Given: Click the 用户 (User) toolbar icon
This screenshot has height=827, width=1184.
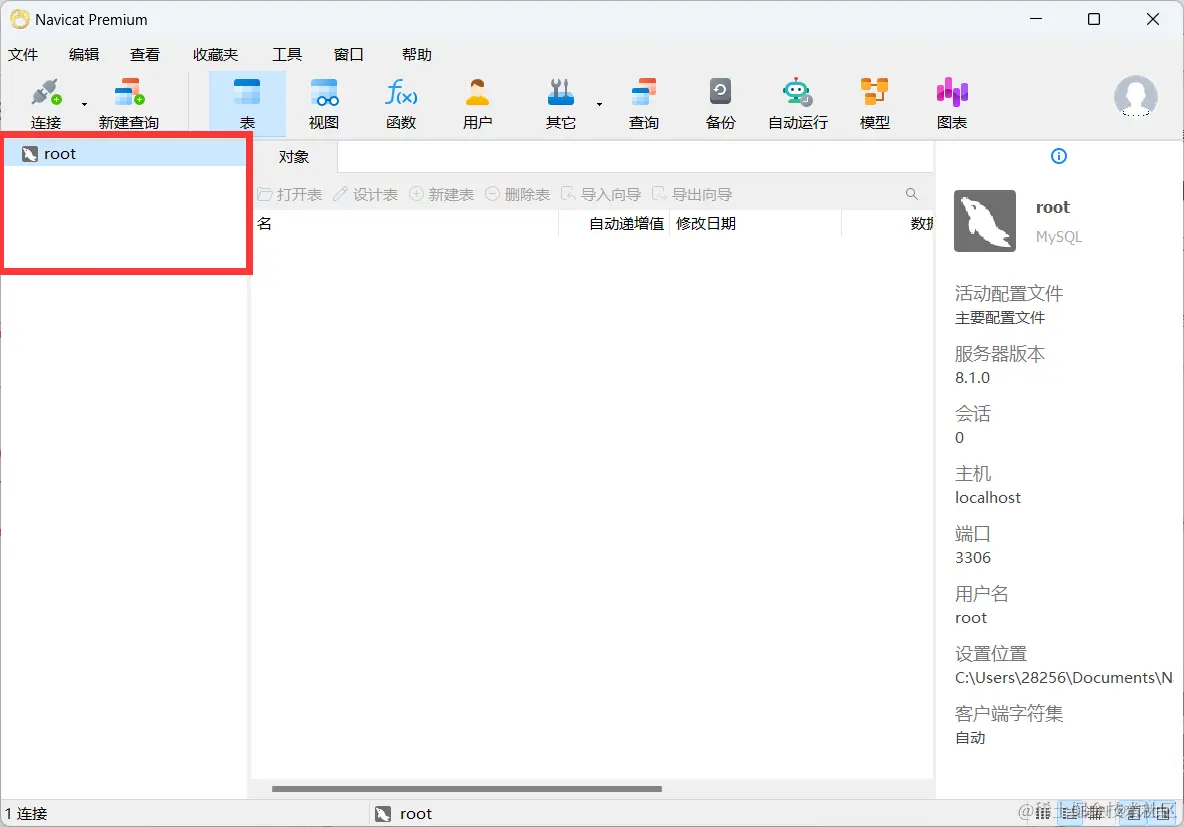Looking at the screenshot, I should point(477,93).
